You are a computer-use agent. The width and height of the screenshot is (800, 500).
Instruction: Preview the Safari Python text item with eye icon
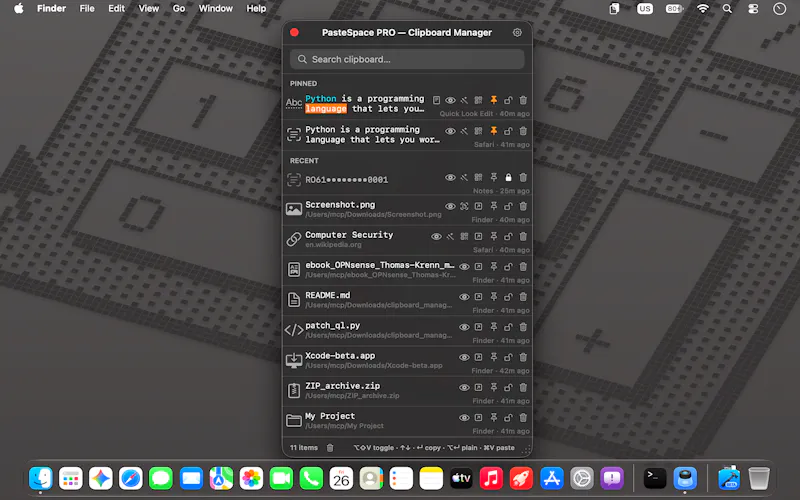[x=450, y=131]
